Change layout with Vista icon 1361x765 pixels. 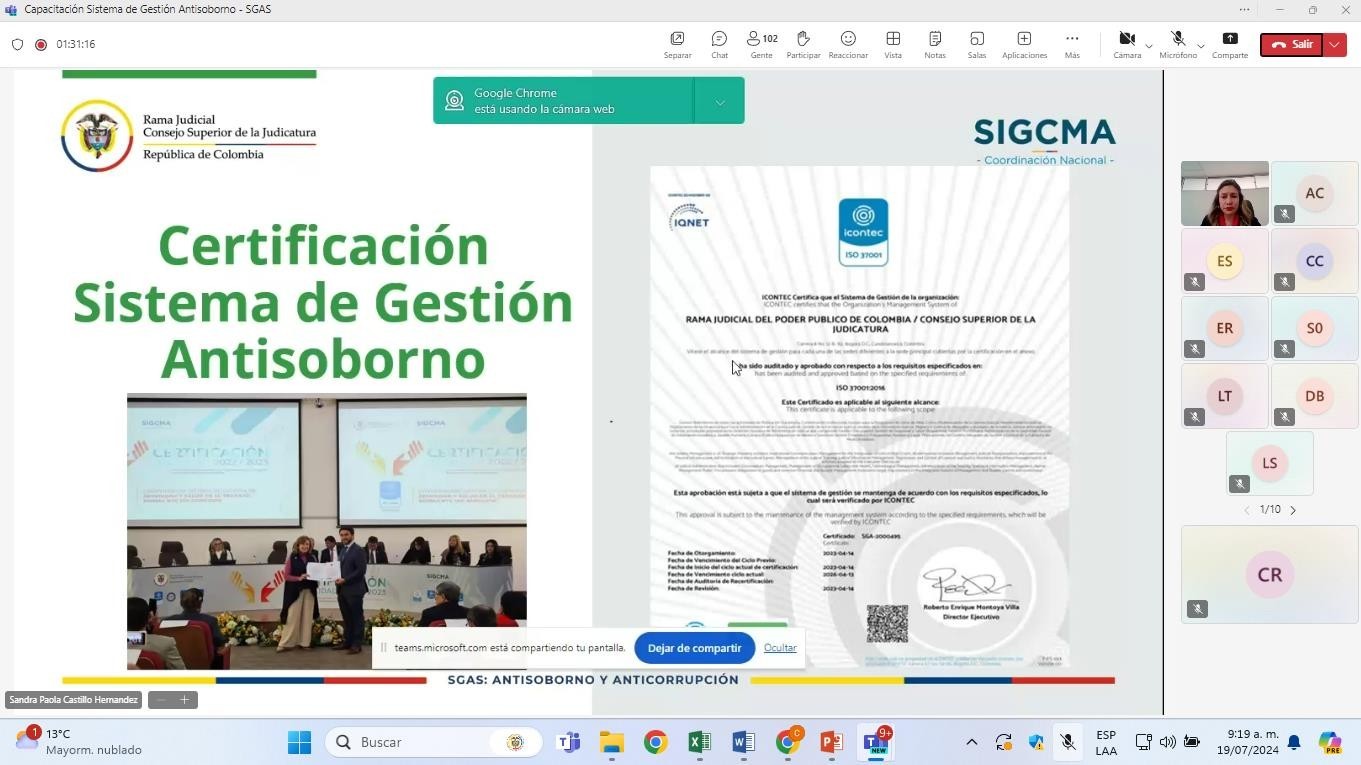893,39
